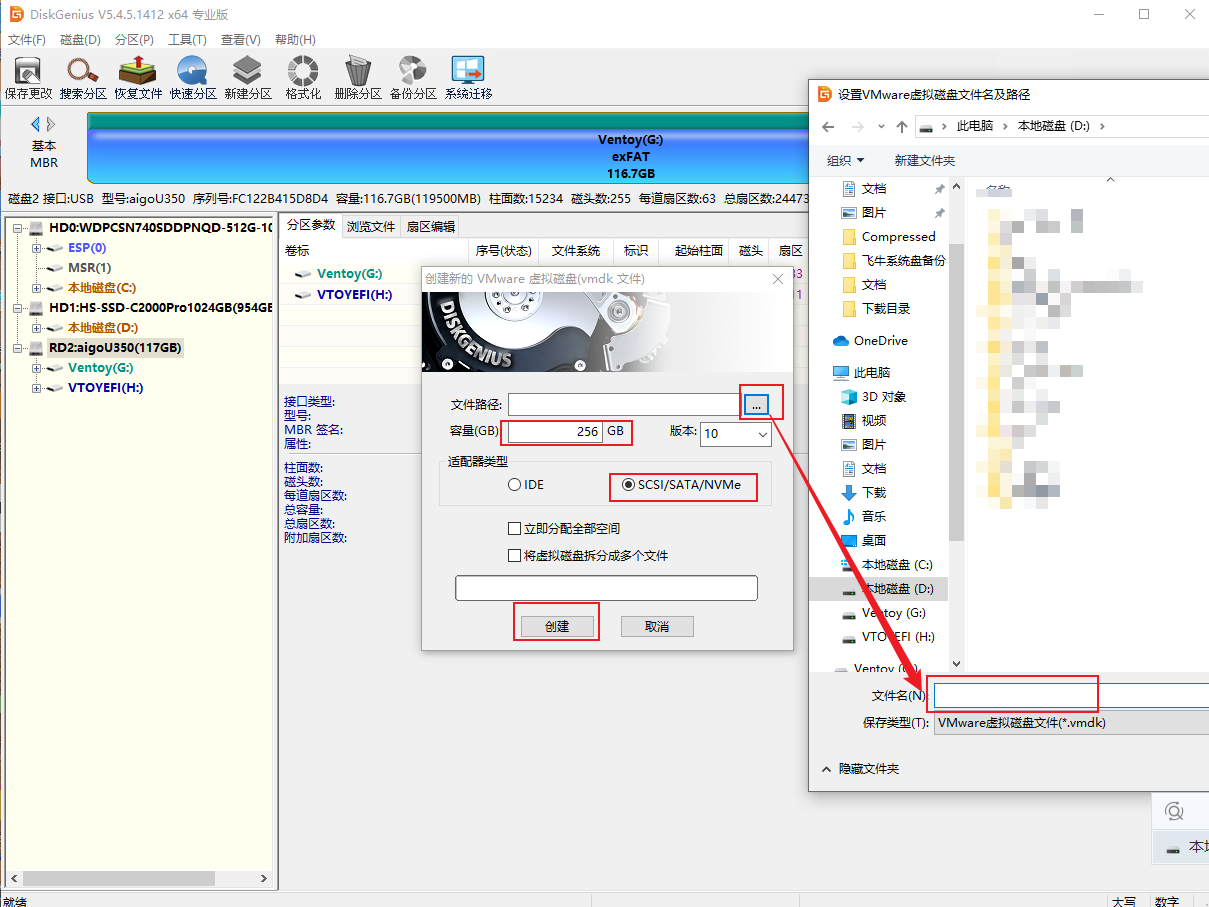This screenshot has height=907, width=1209.
Task: Close the create VMware disk dialog
Action: point(779,279)
